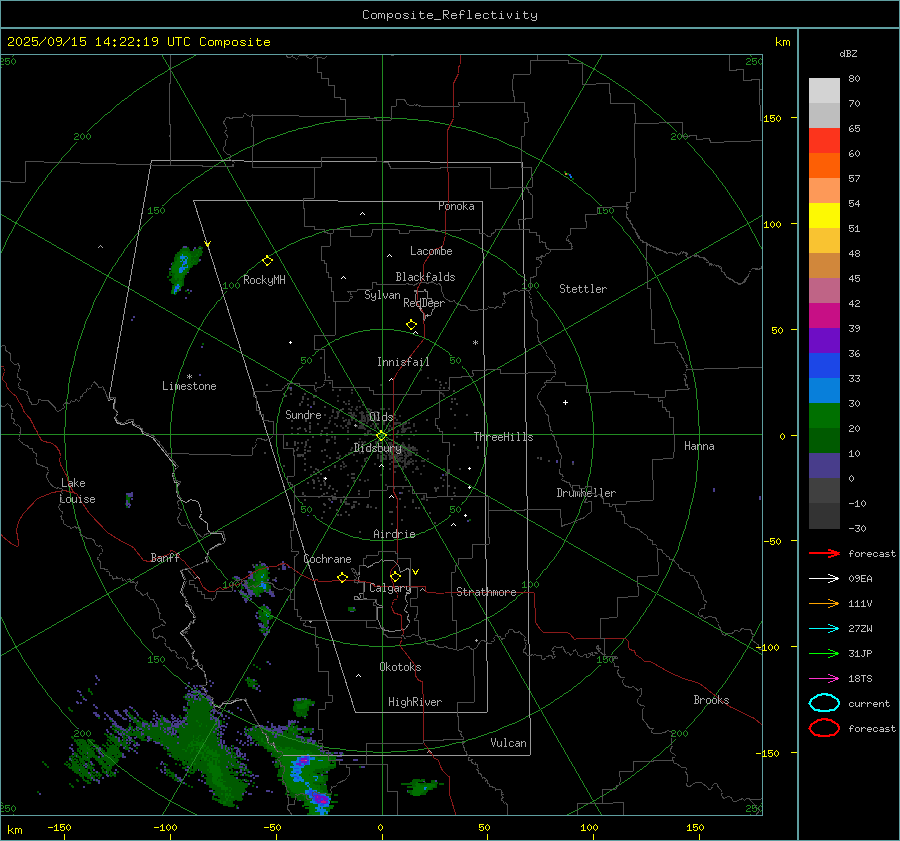Click the purple storm cell core at bottom
The image size is (900, 841).
pos(319,799)
